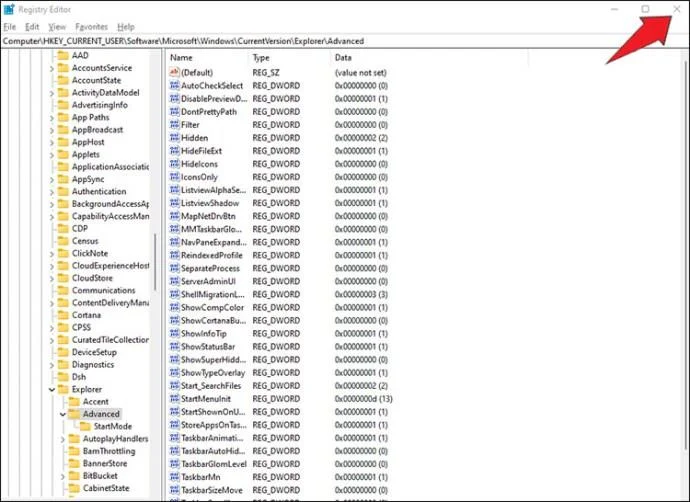This screenshot has height=502, width=690.
Task: Maximize the Registry Editor window
Action: click(x=645, y=9)
